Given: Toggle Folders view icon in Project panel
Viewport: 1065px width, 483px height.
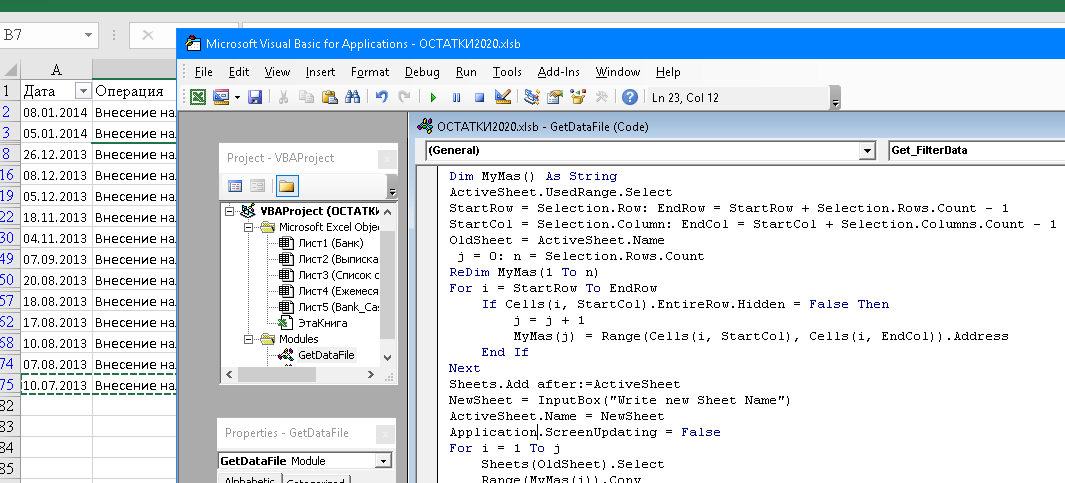Looking at the screenshot, I should [287, 185].
